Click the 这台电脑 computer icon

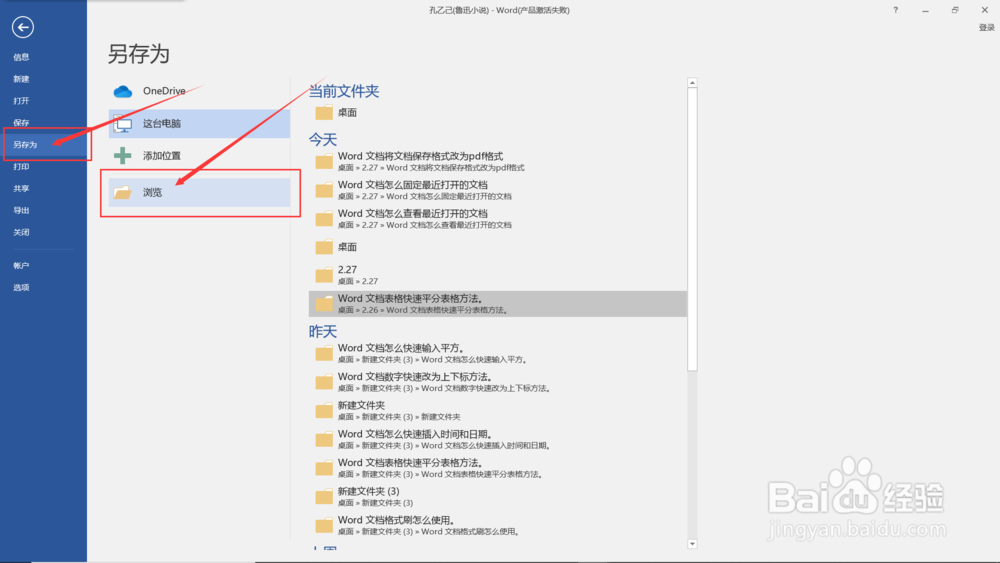click(x=122, y=124)
